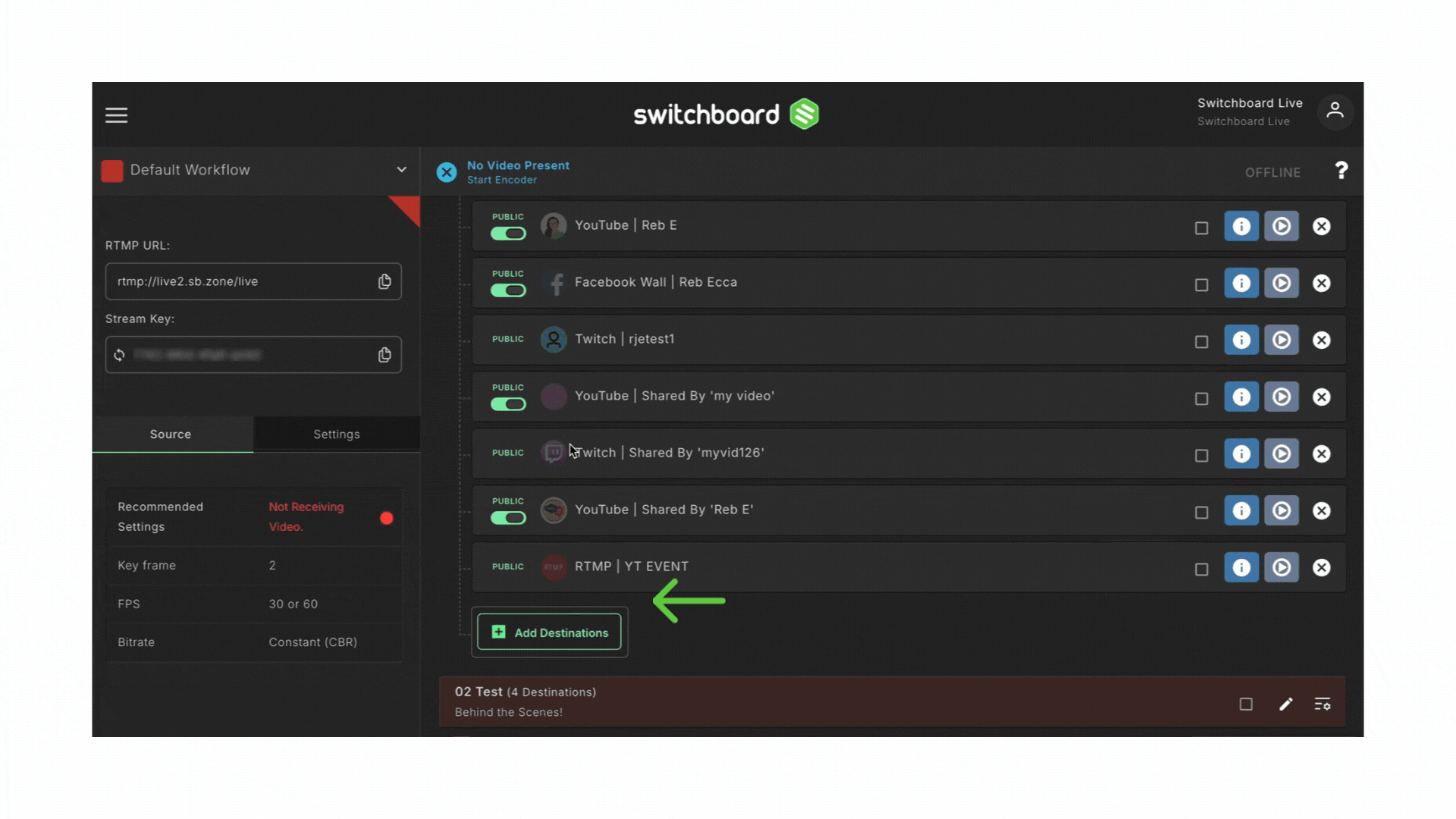Click the No Video Present status icon
The height and width of the screenshot is (819, 1456).
pyautogui.click(x=447, y=172)
